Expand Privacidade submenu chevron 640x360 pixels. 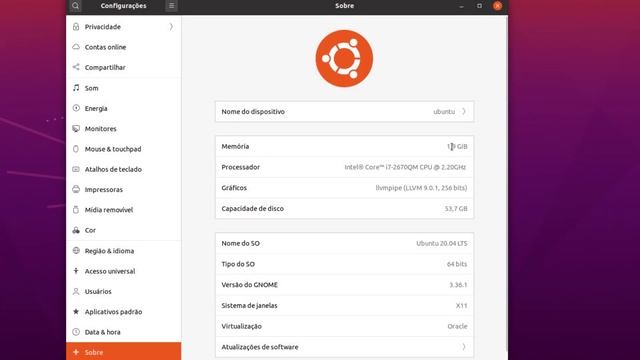pos(171,27)
